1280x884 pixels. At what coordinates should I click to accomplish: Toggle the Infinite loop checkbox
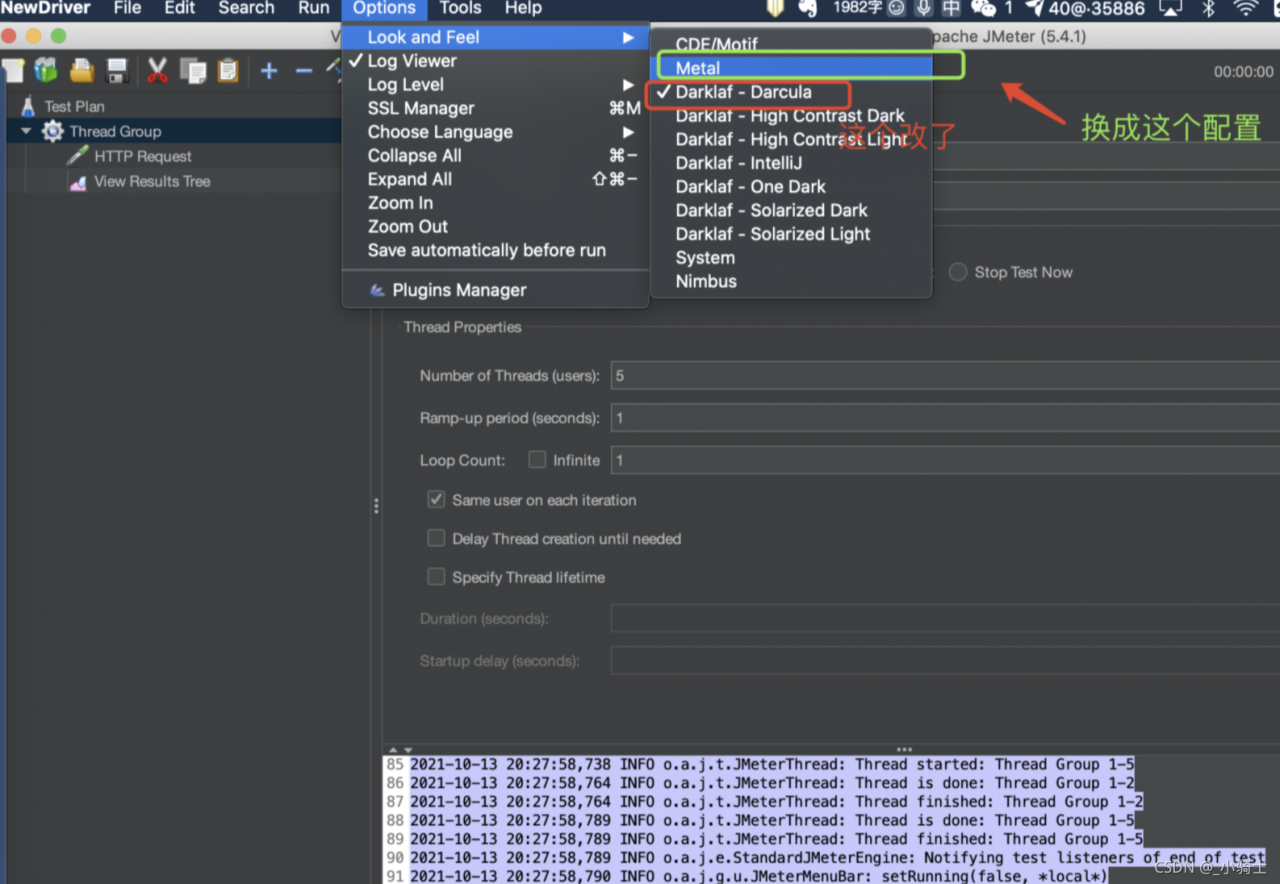[x=537, y=459]
